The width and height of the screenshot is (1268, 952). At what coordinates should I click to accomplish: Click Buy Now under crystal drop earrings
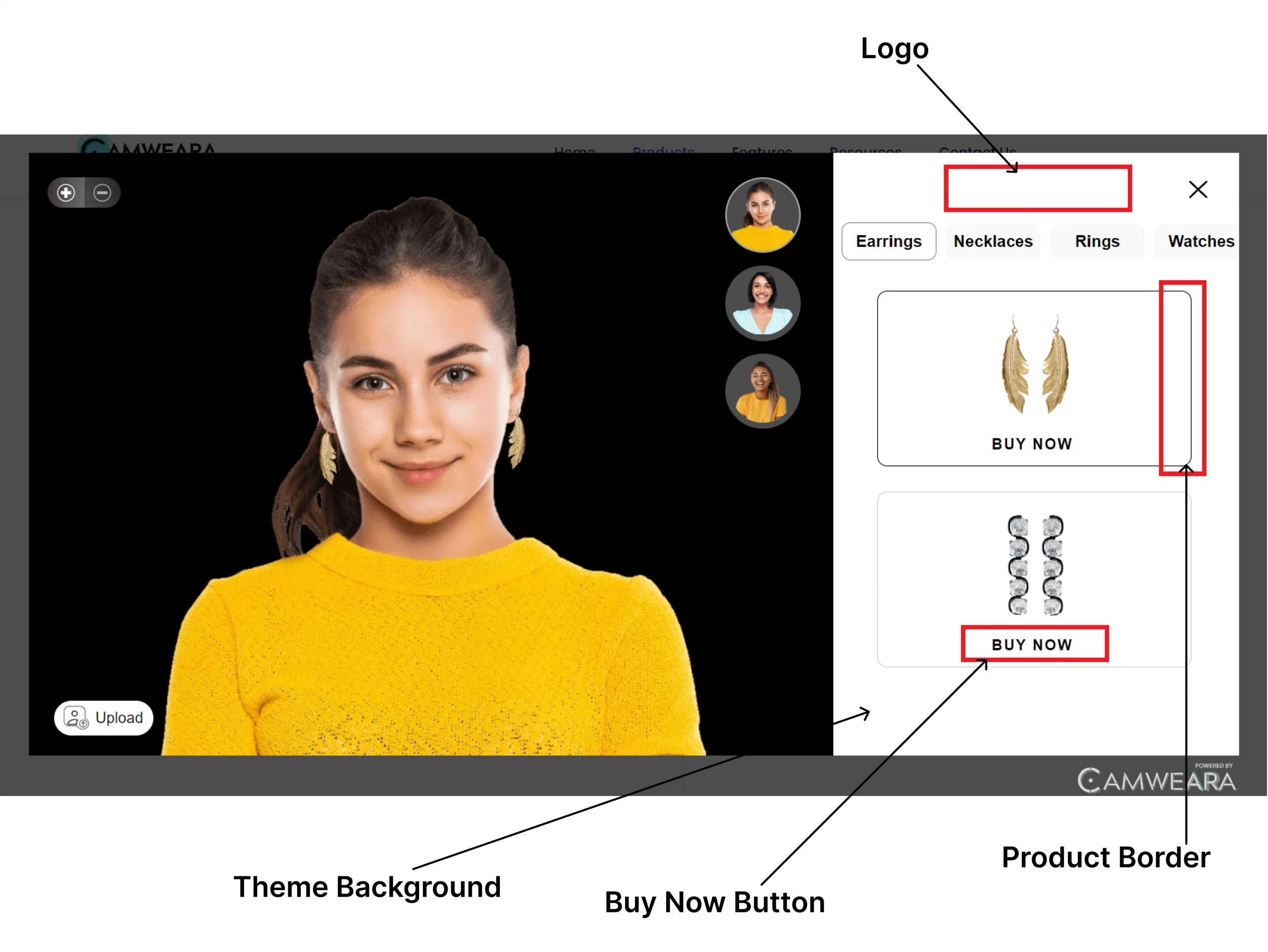(1032, 645)
